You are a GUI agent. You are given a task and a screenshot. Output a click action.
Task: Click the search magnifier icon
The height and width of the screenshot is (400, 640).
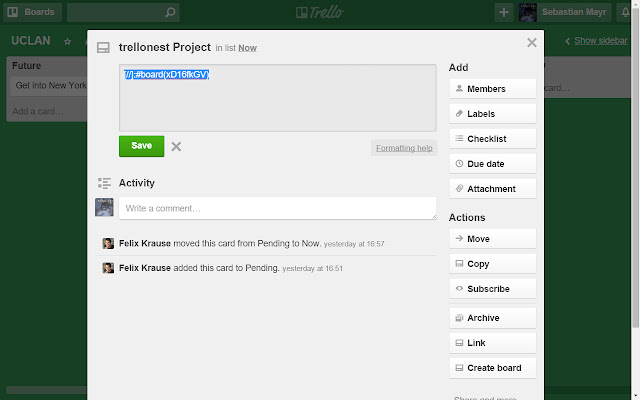tap(170, 12)
